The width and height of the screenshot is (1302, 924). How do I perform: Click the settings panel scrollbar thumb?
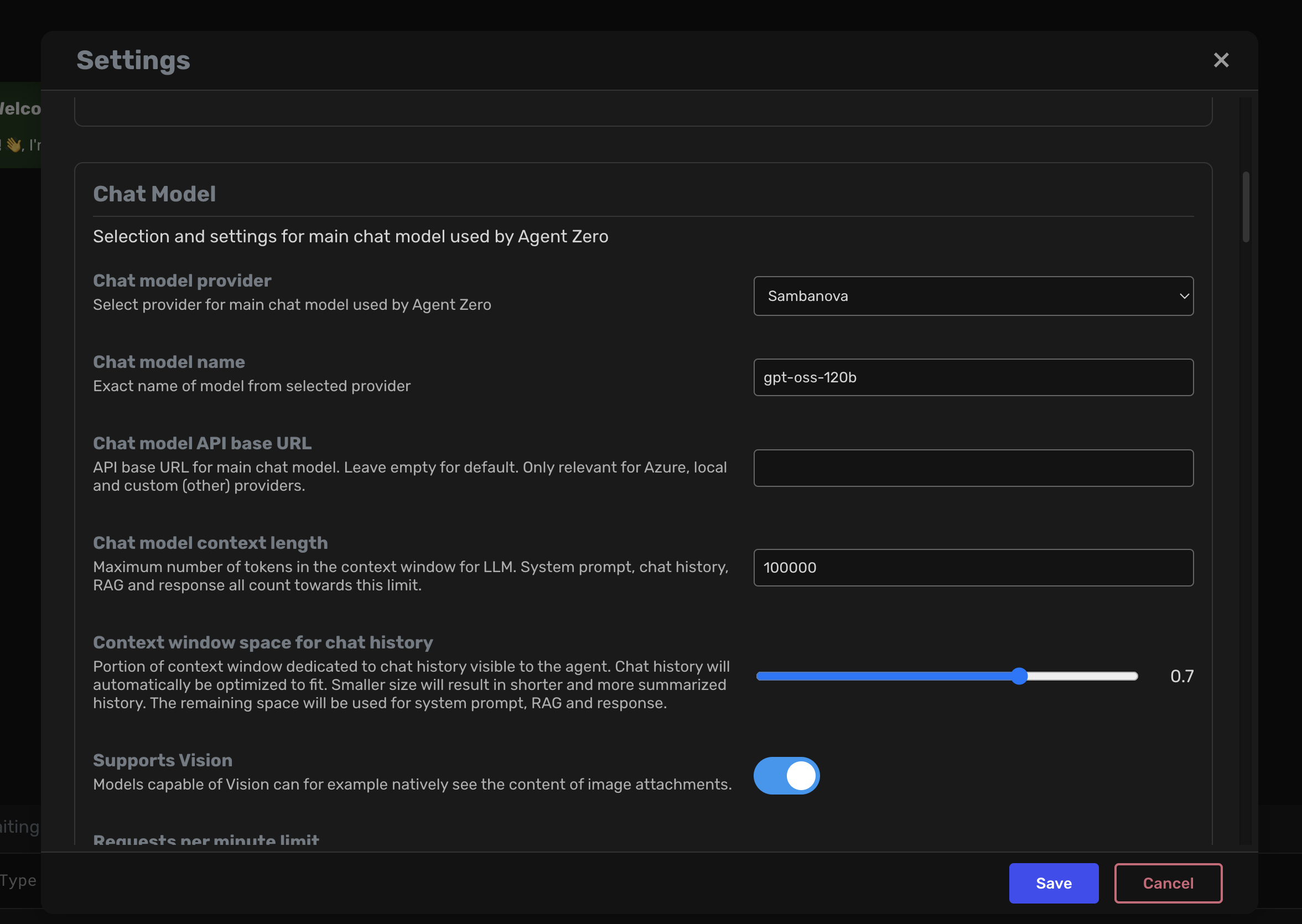pyautogui.click(x=1246, y=206)
